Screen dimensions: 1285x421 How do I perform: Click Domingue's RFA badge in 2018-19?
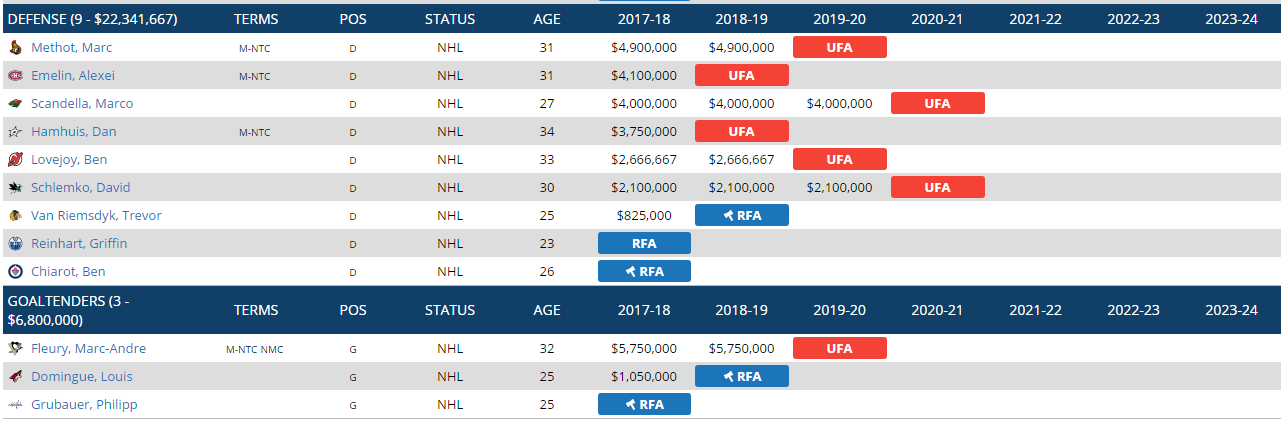click(741, 377)
